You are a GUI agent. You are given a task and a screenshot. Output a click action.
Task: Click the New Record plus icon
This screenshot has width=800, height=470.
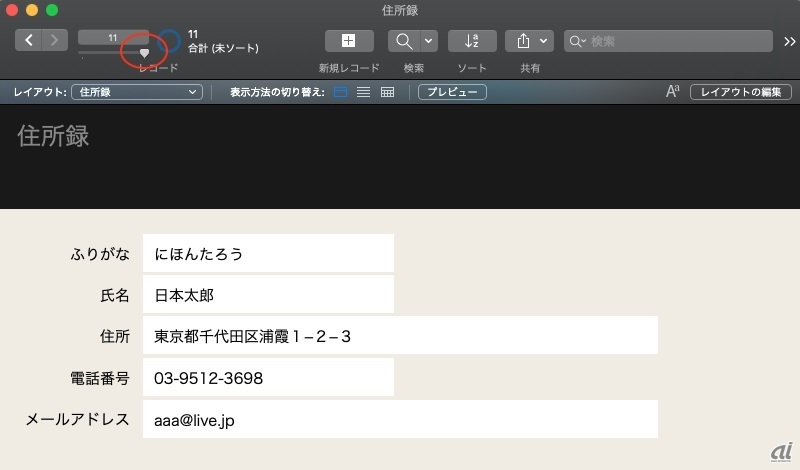(x=348, y=41)
